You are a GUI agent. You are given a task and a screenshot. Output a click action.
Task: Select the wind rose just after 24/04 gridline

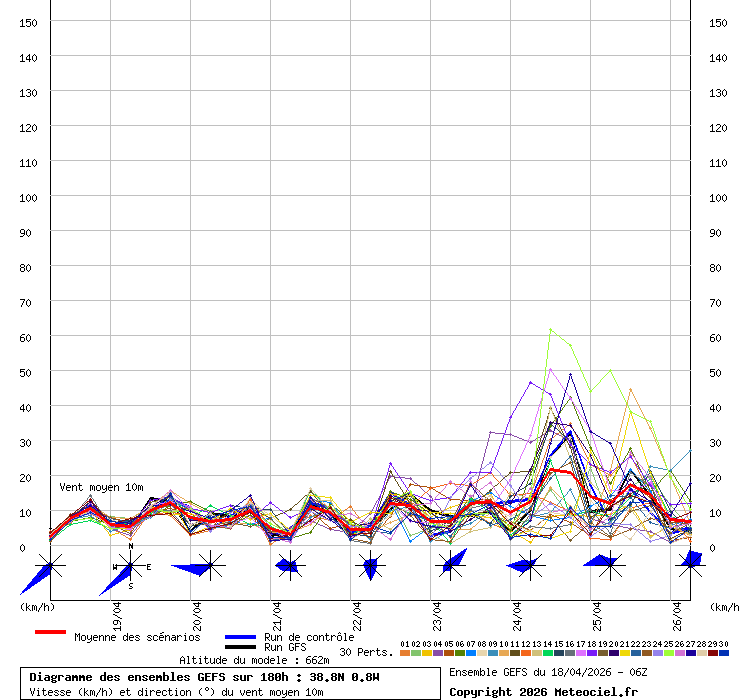click(x=530, y=567)
